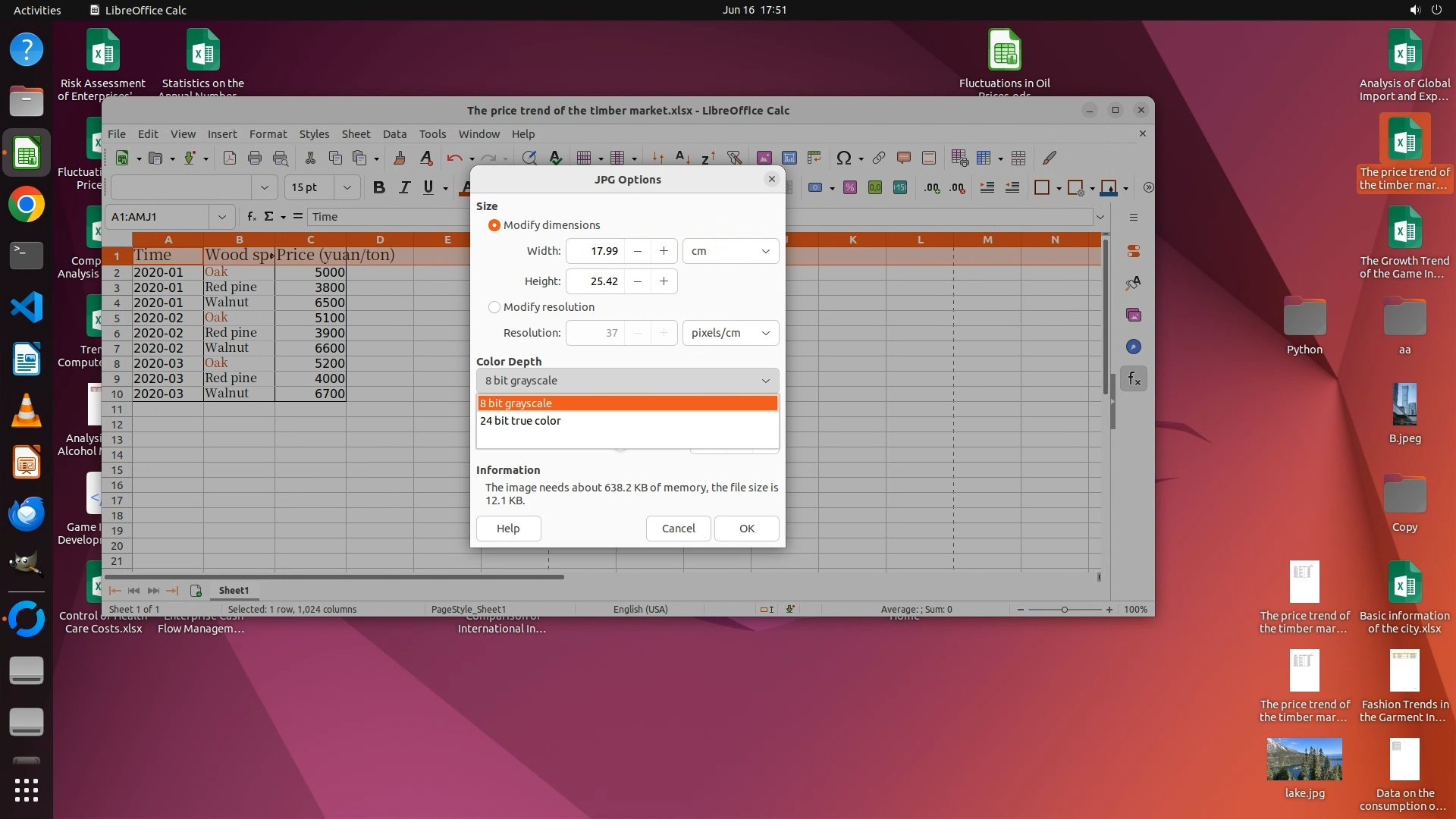Launch VLC from the Ubuntu dock
This screenshot has height=819, width=1456.
pyautogui.click(x=27, y=410)
